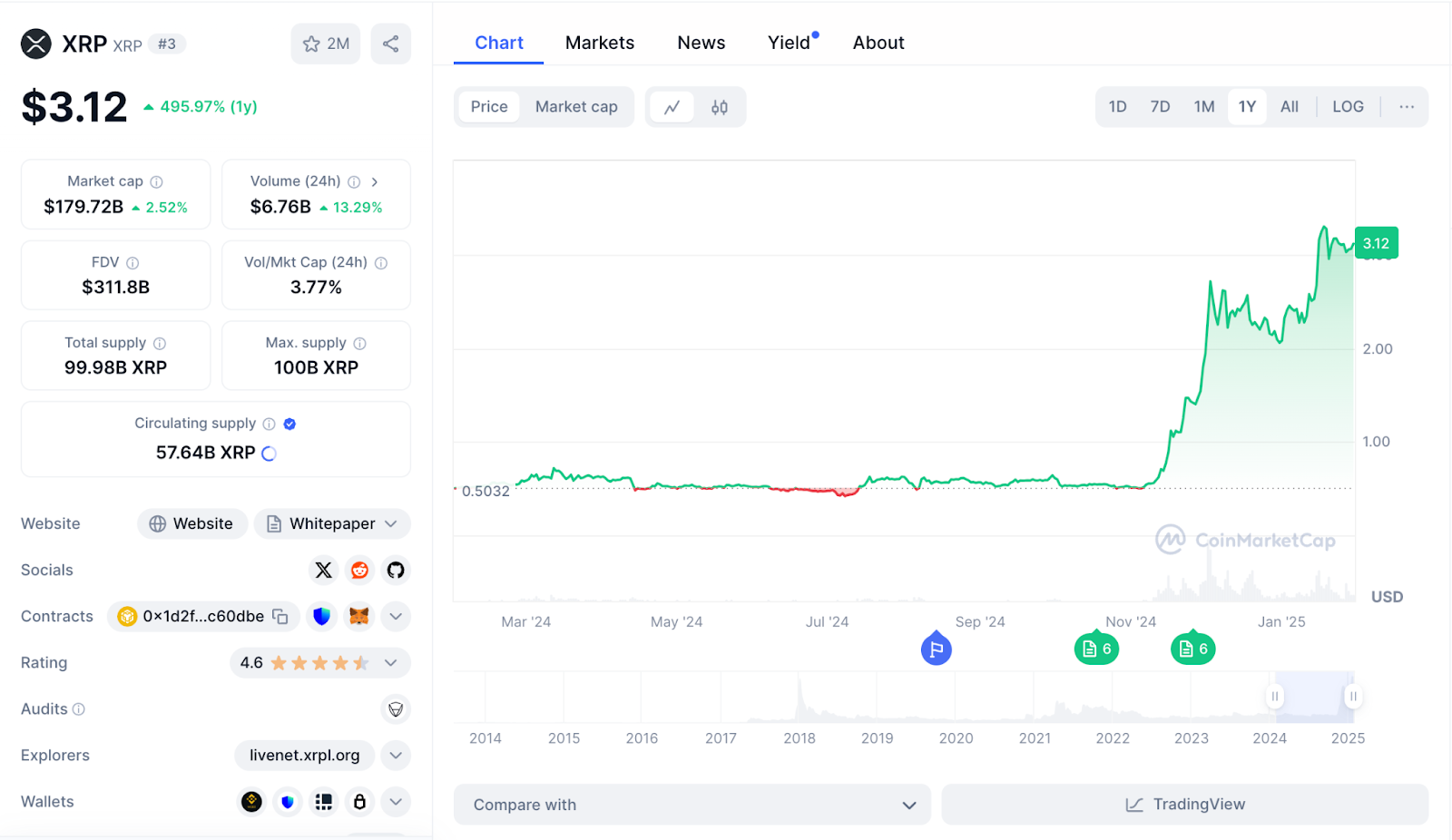Open the X (Twitter) social link
The image size is (1452, 840).
tap(323, 570)
